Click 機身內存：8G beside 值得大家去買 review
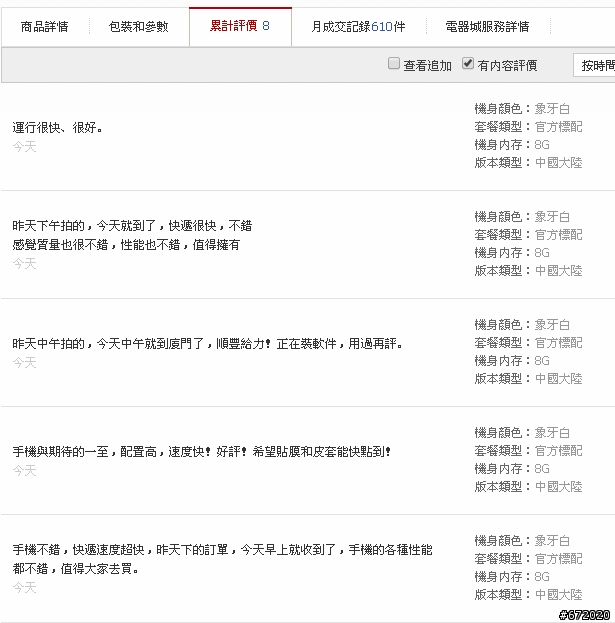615x623 pixels. click(x=512, y=577)
